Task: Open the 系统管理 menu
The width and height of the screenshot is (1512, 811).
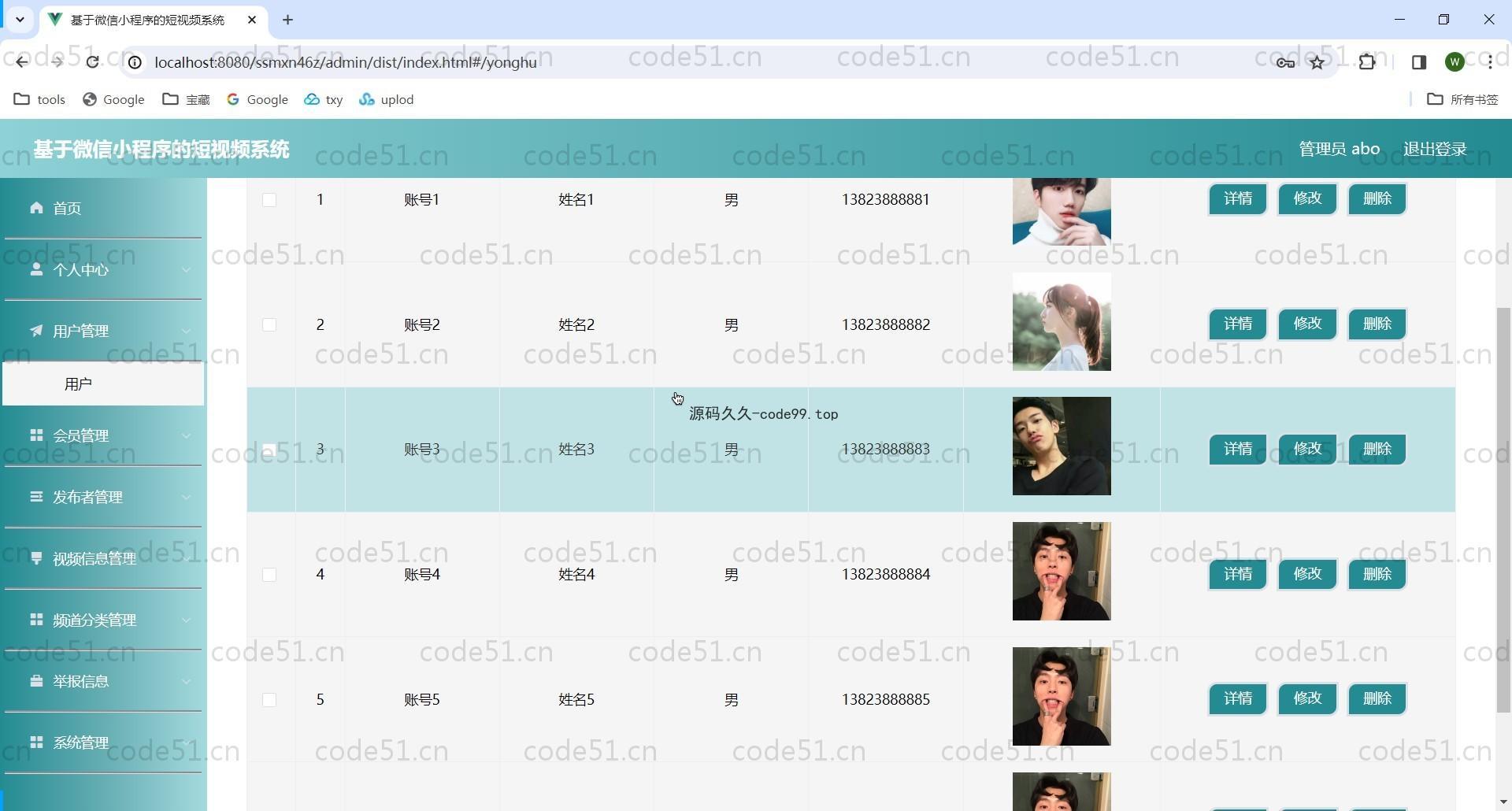Action: [x=103, y=742]
